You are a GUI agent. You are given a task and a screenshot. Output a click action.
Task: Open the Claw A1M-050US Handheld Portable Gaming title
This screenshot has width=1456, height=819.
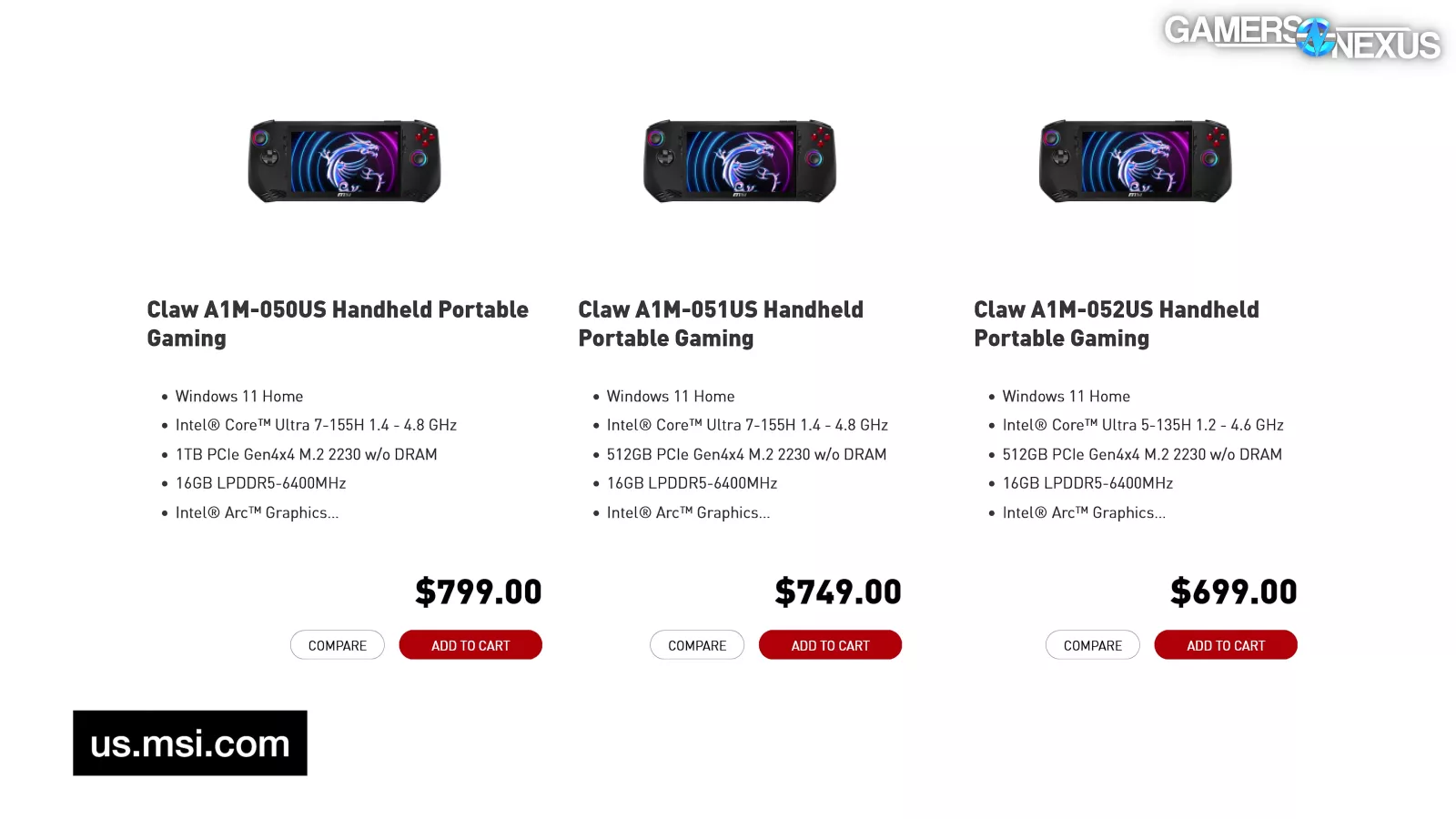(x=338, y=324)
